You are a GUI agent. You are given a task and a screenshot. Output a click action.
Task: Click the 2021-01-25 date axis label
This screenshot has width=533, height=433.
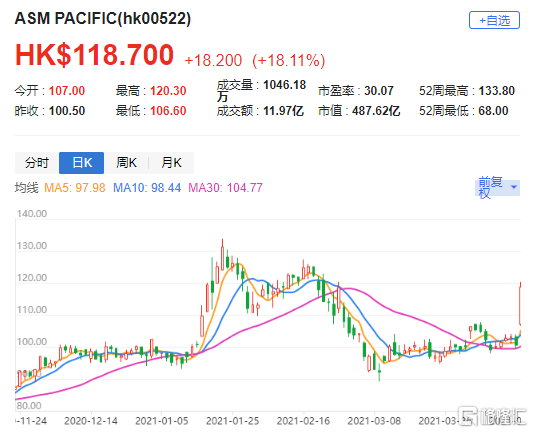(233, 421)
